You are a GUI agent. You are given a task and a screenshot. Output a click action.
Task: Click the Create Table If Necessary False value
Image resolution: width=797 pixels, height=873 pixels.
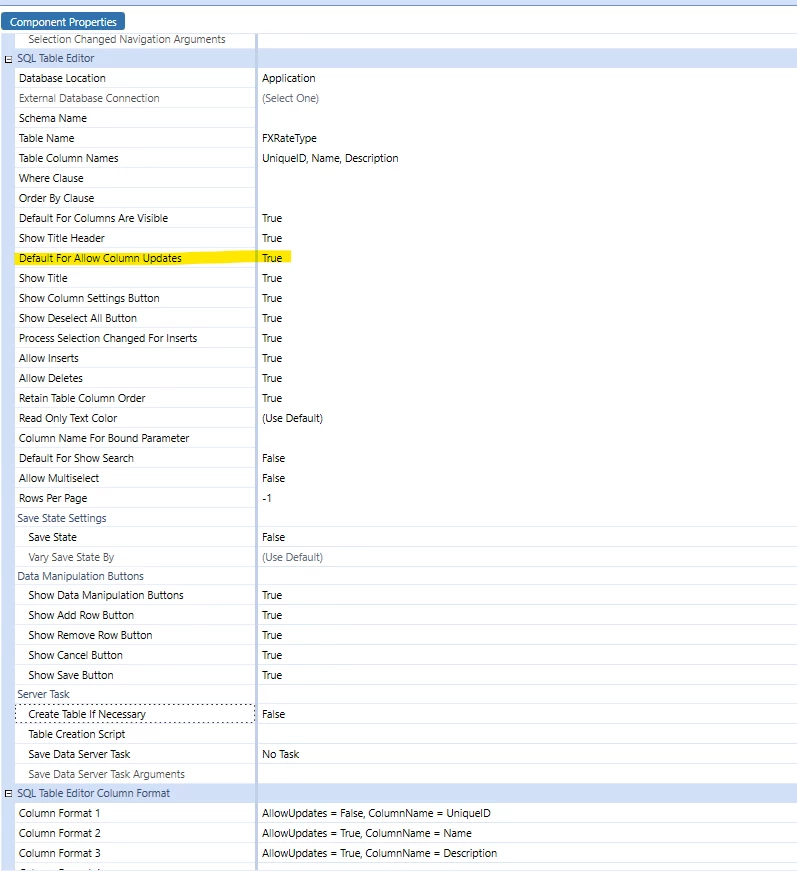point(273,715)
